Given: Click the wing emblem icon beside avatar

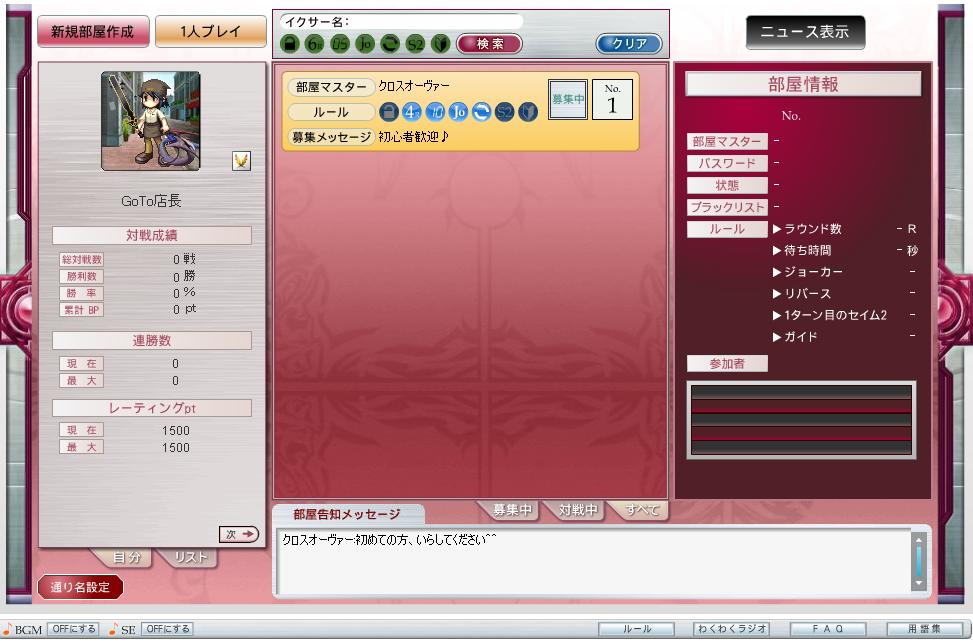Looking at the screenshot, I should click(241, 161).
